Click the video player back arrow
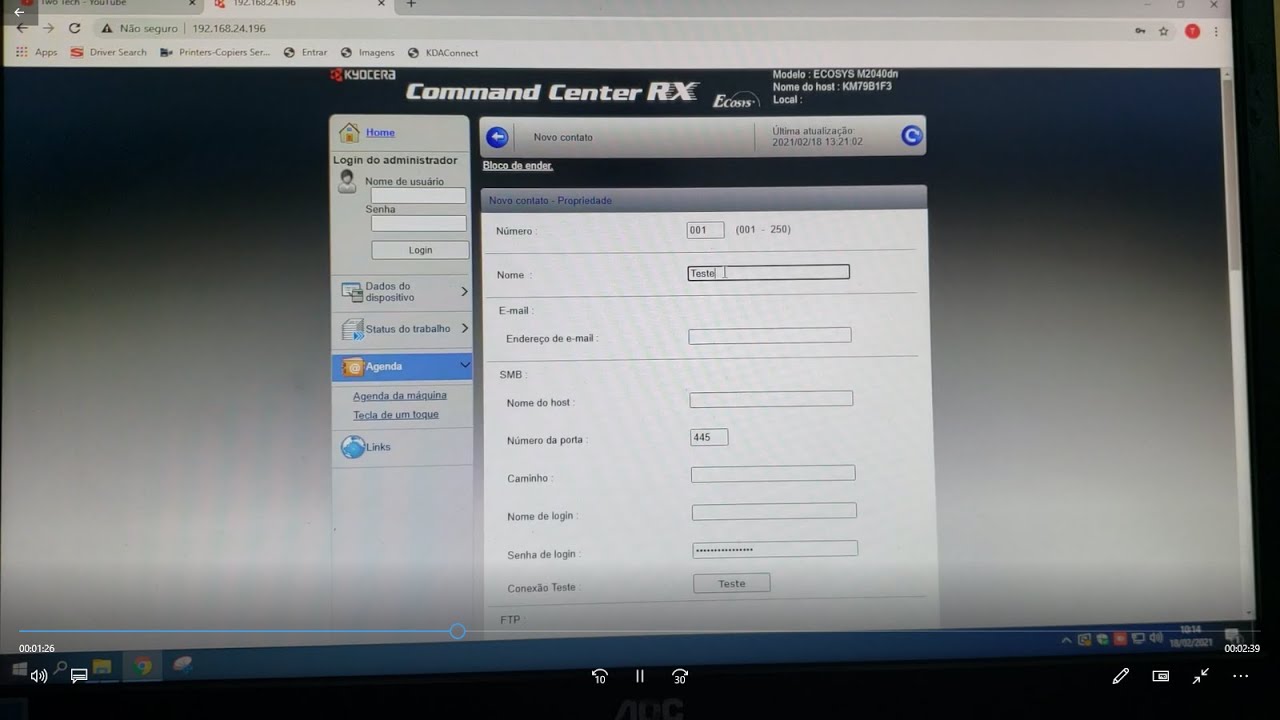Viewport: 1280px width, 720px height. click(x=19, y=12)
